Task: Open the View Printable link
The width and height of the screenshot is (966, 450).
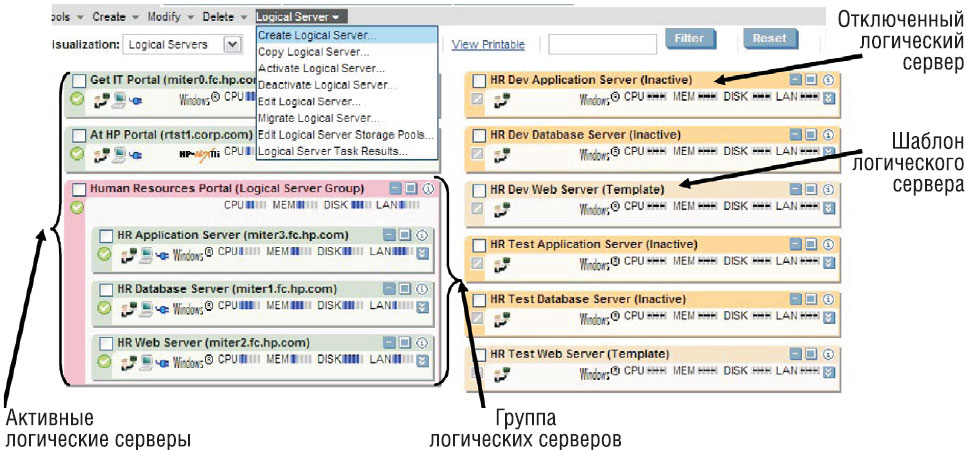Action: [487, 44]
